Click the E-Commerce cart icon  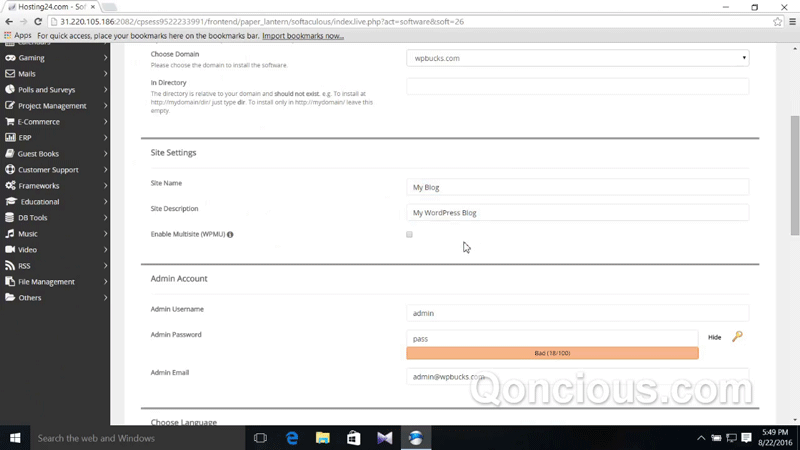point(10,122)
